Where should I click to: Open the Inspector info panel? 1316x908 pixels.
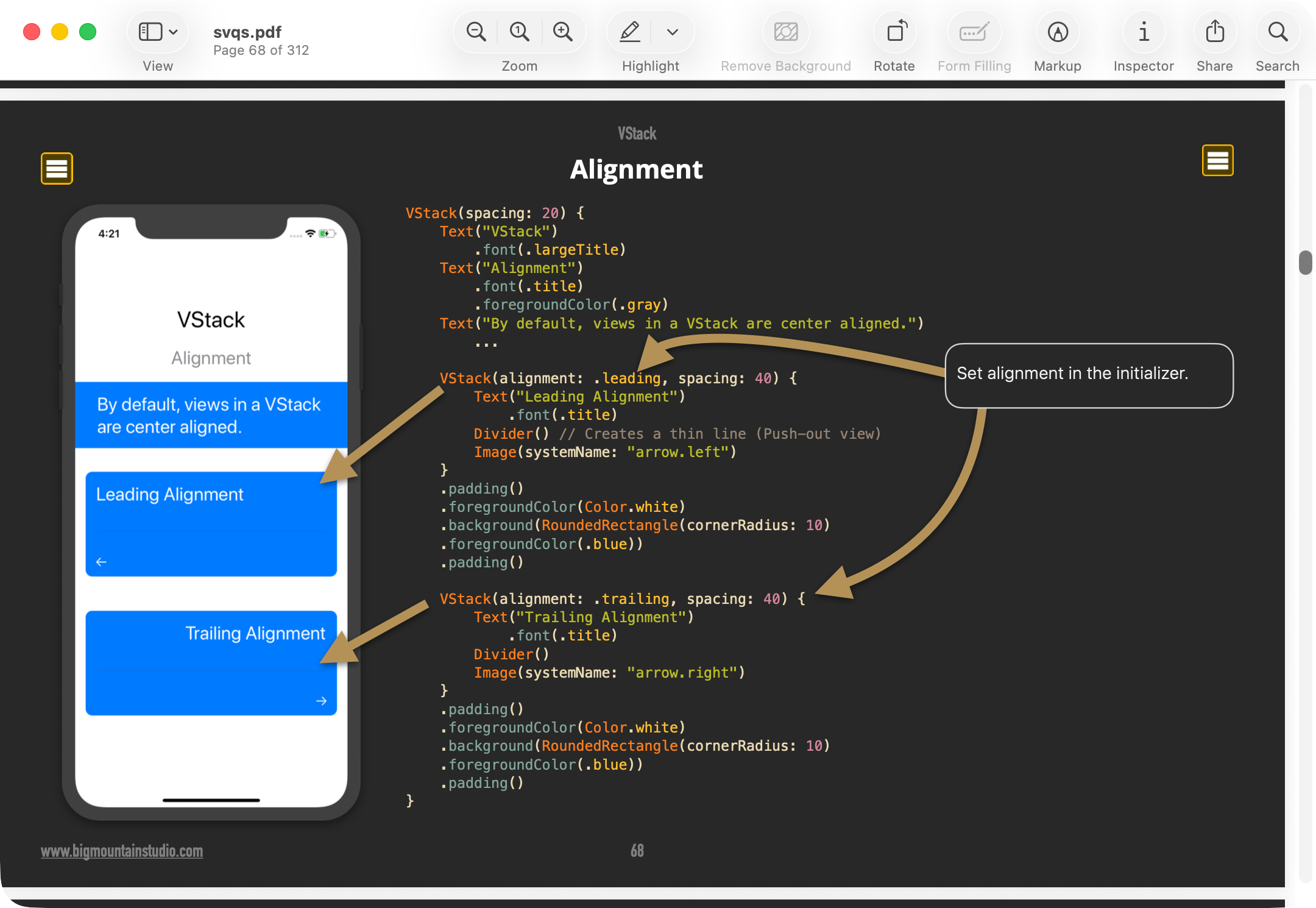(x=1144, y=32)
